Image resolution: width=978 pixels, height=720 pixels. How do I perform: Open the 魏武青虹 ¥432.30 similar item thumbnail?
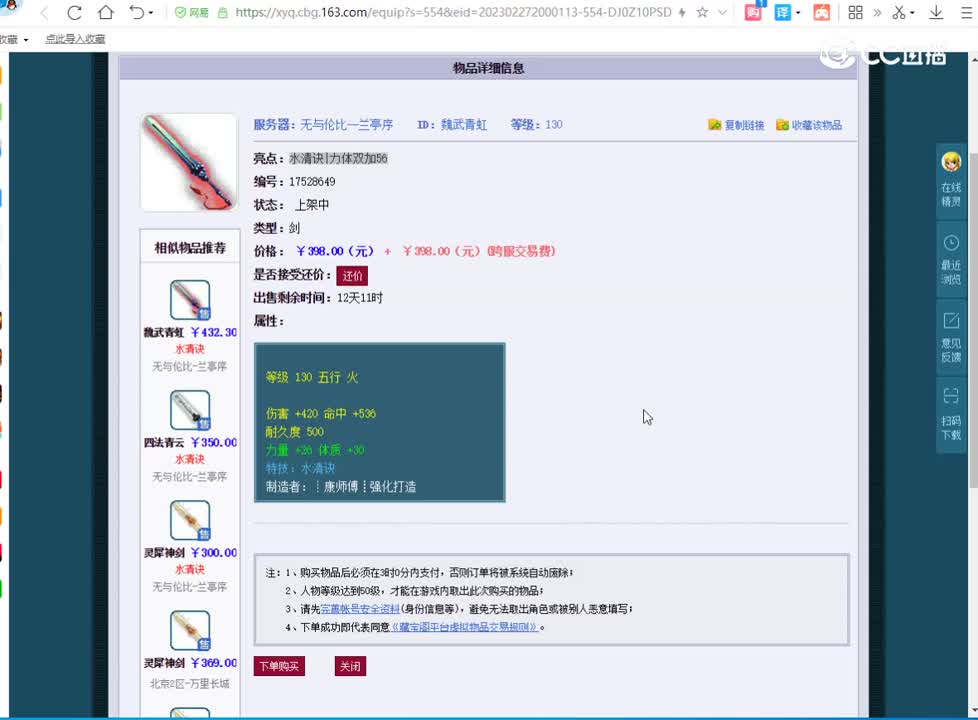[190, 300]
